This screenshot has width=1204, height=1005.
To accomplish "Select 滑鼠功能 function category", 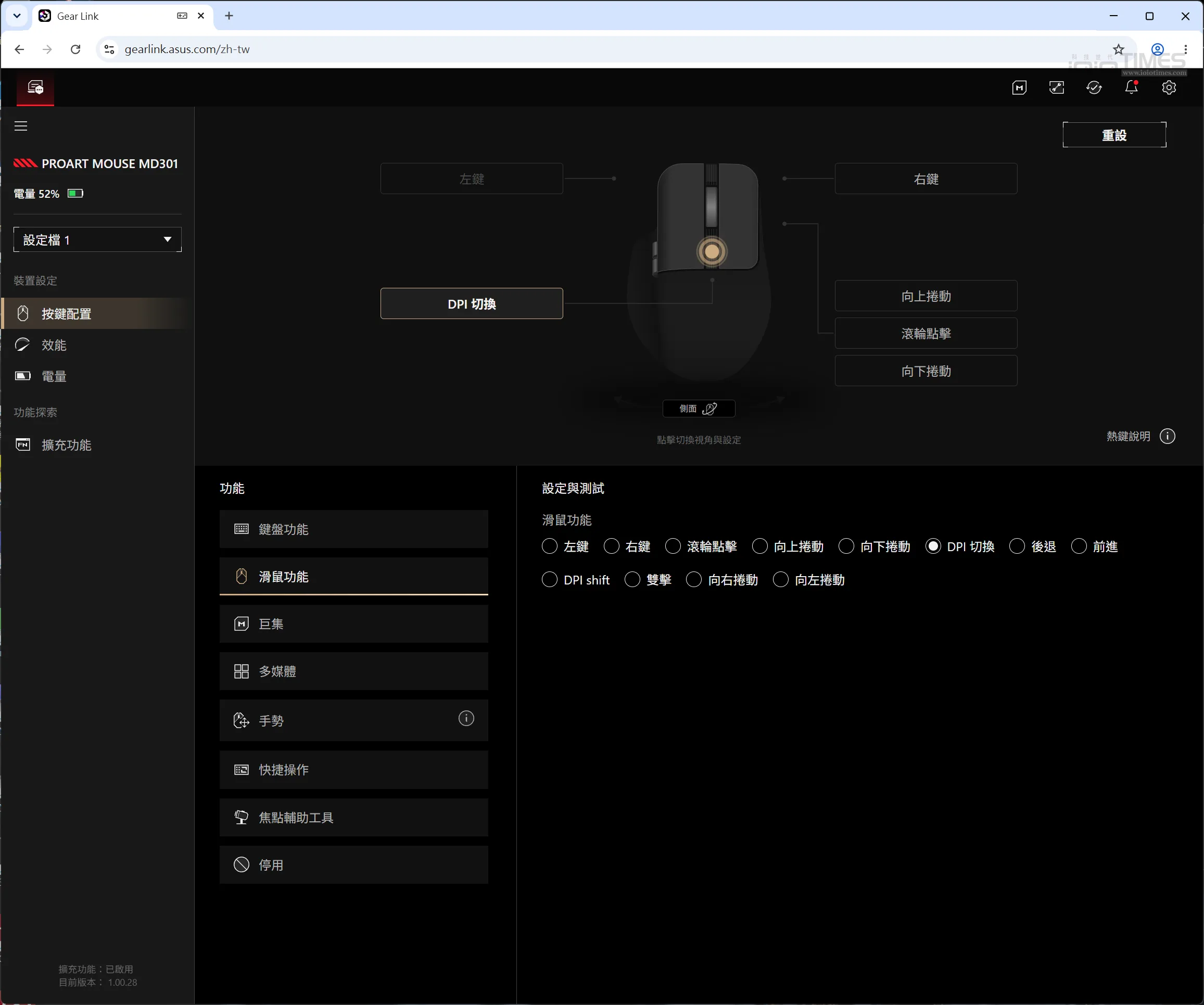I will 354,577.
